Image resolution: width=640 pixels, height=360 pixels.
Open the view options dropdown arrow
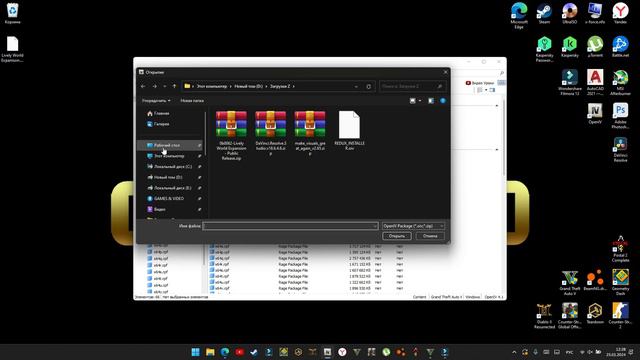point(420,101)
